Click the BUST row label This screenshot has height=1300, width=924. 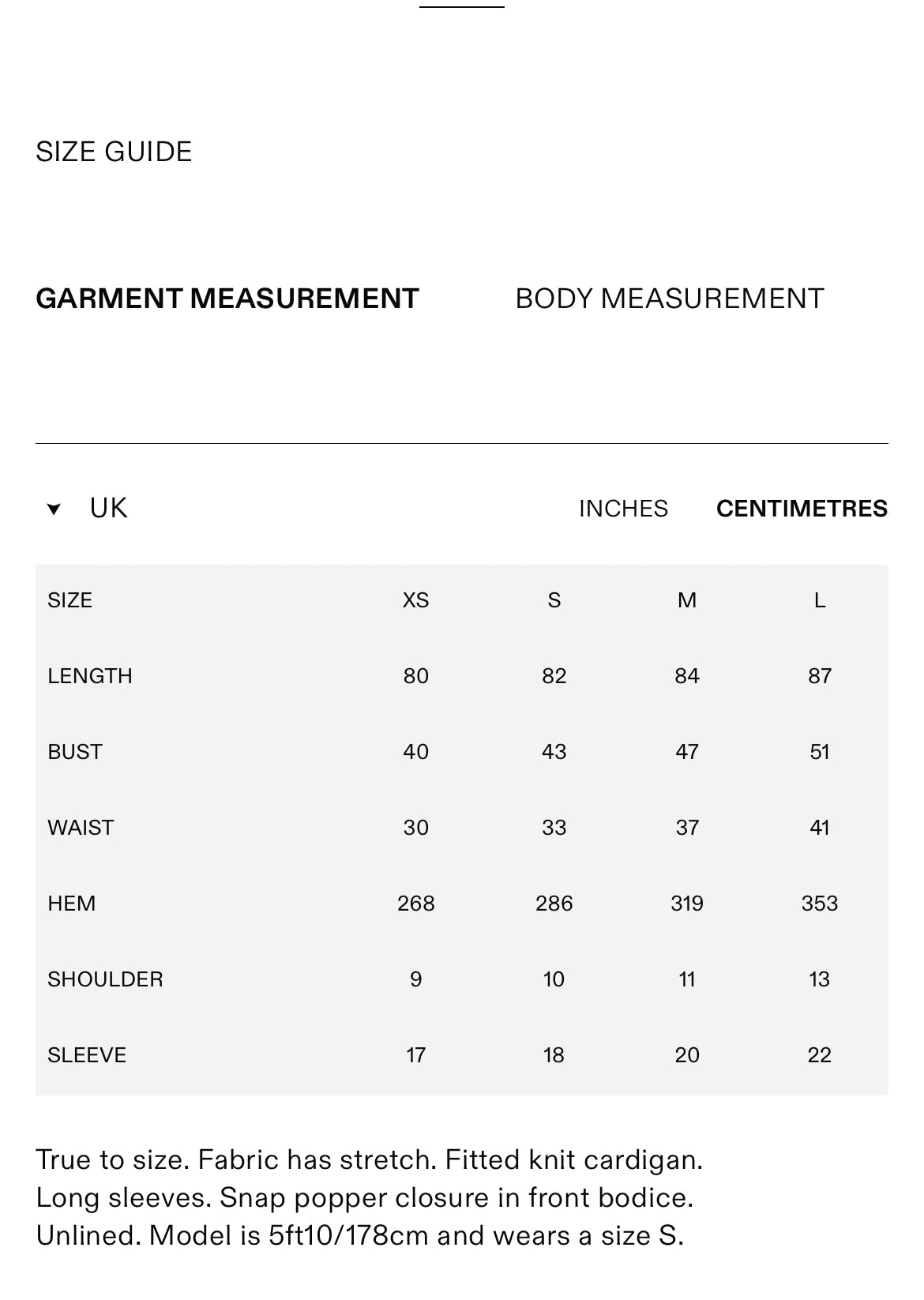point(75,752)
